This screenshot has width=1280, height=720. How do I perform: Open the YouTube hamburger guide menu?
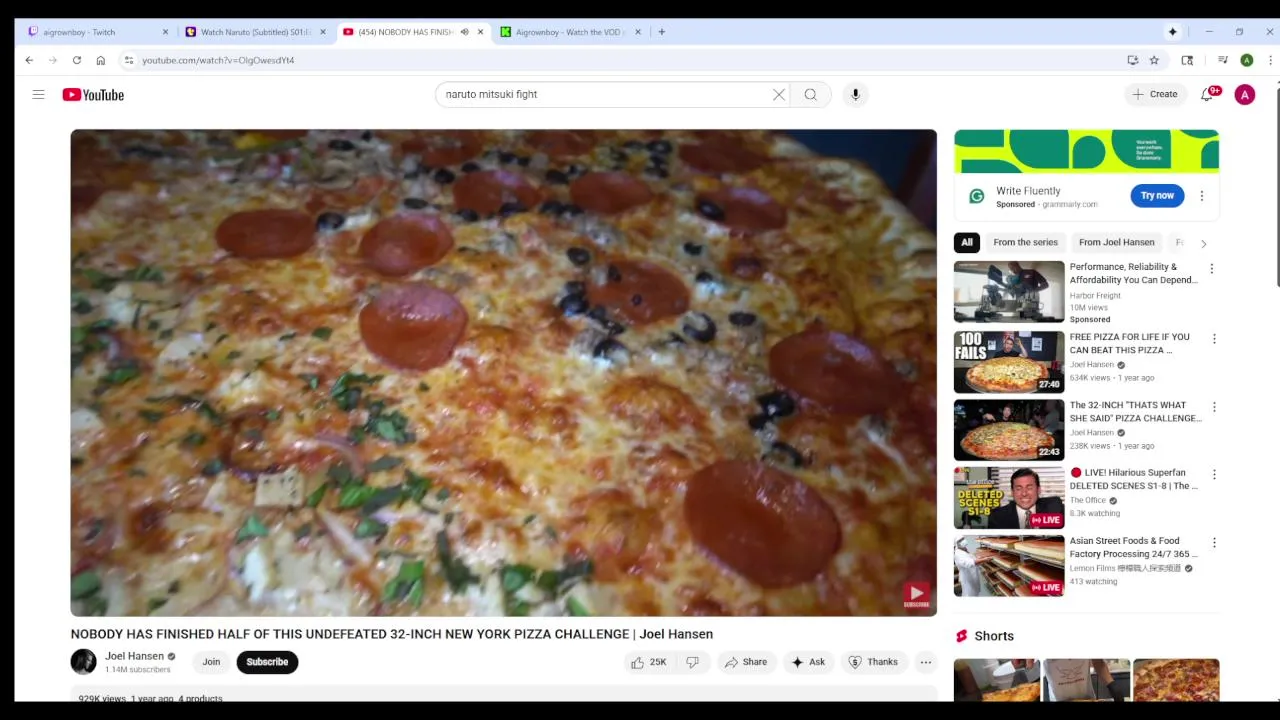[x=38, y=94]
